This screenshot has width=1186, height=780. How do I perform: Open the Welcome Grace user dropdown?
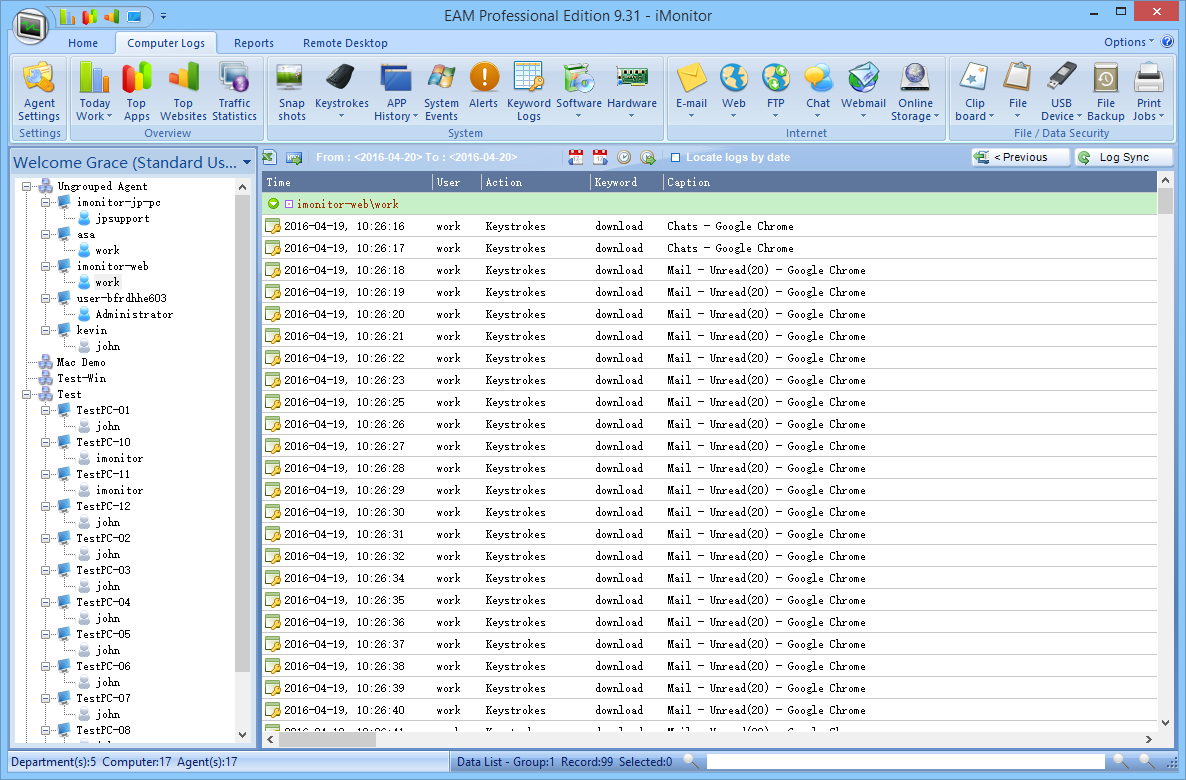(x=247, y=162)
